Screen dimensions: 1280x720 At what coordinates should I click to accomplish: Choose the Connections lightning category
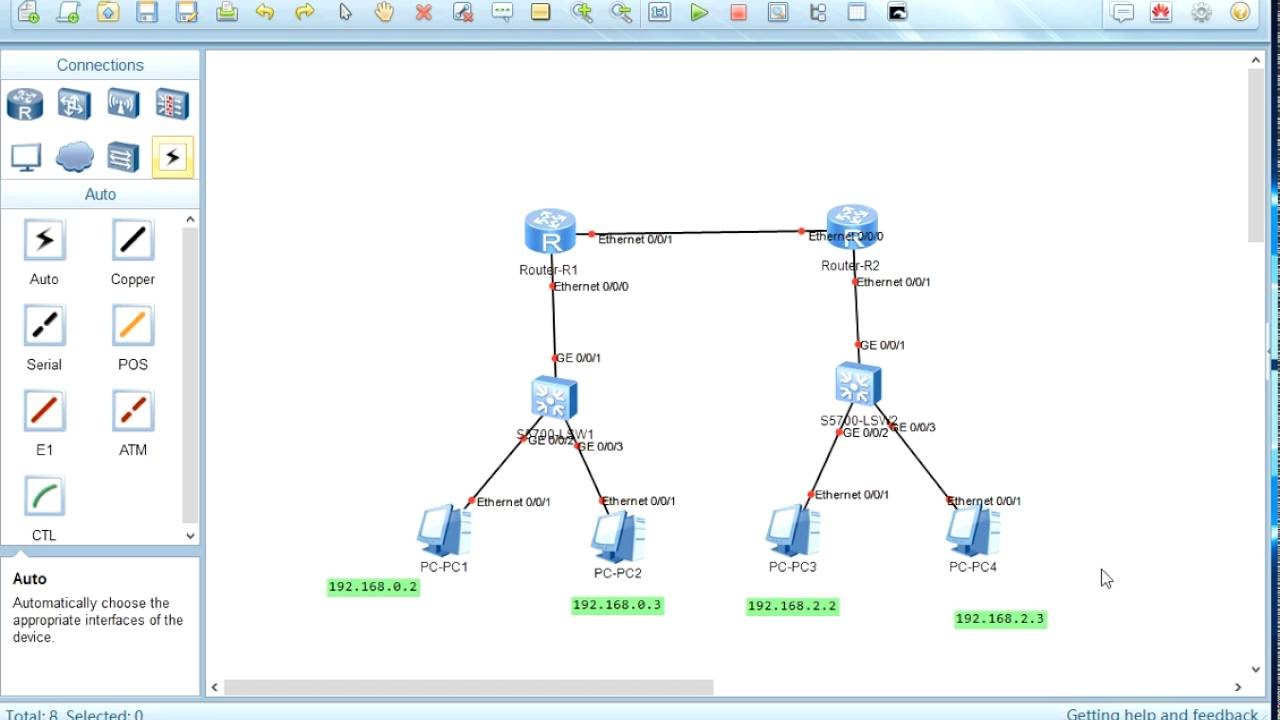click(172, 157)
